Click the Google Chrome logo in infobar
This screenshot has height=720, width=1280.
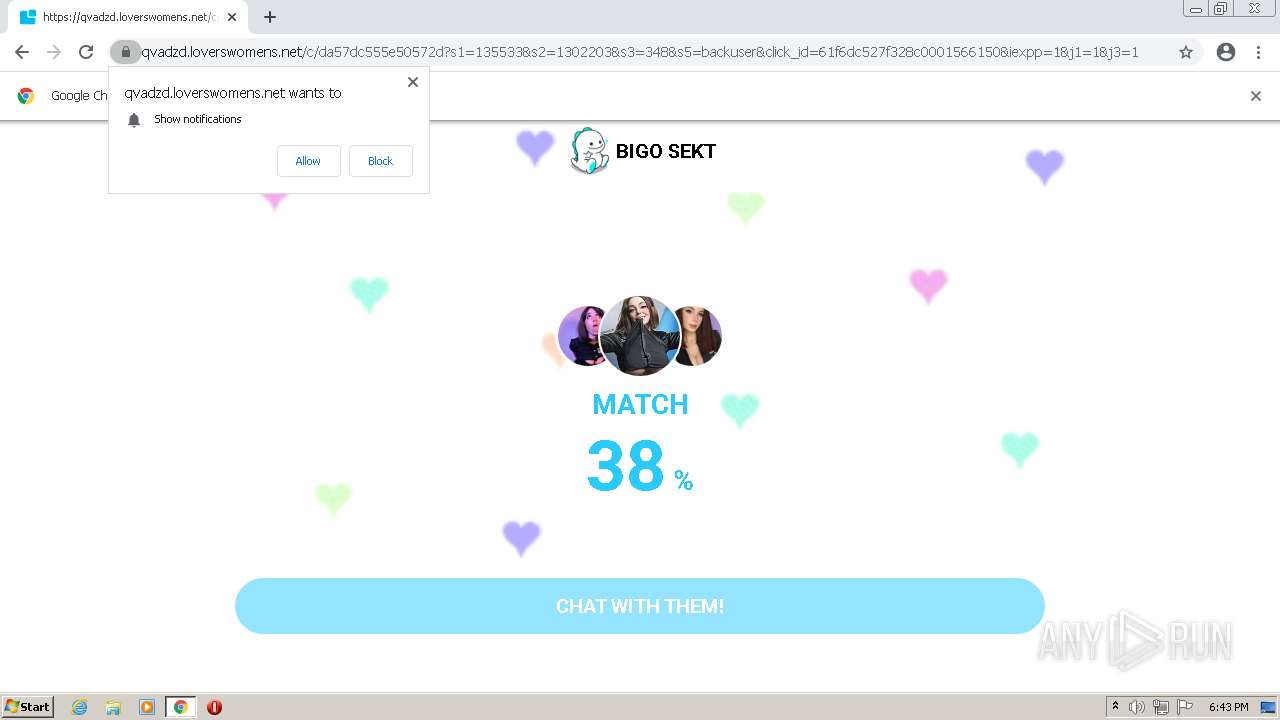click(x=26, y=96)
